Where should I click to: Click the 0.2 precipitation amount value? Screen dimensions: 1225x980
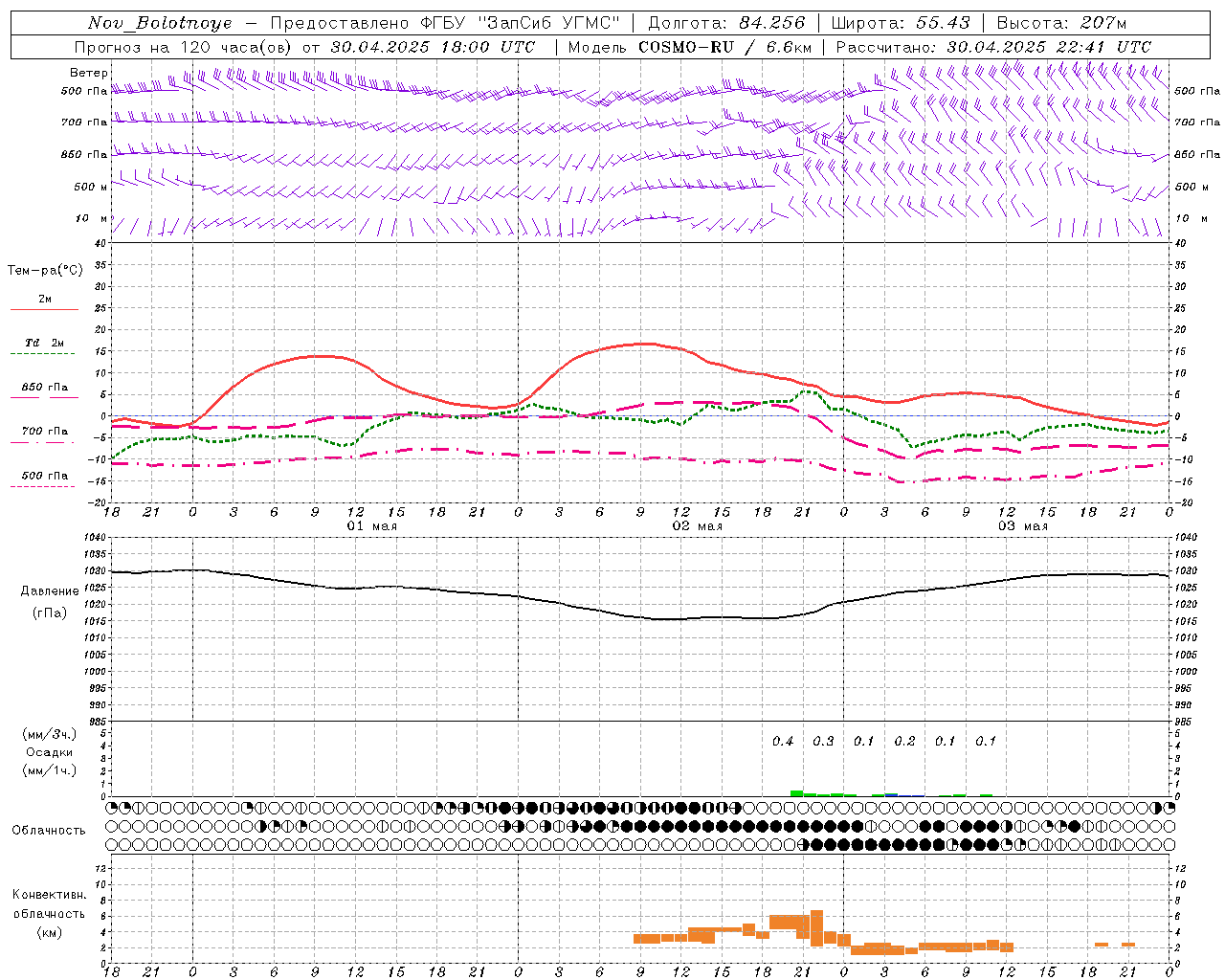pyautogui.click(x=904, y=741)
